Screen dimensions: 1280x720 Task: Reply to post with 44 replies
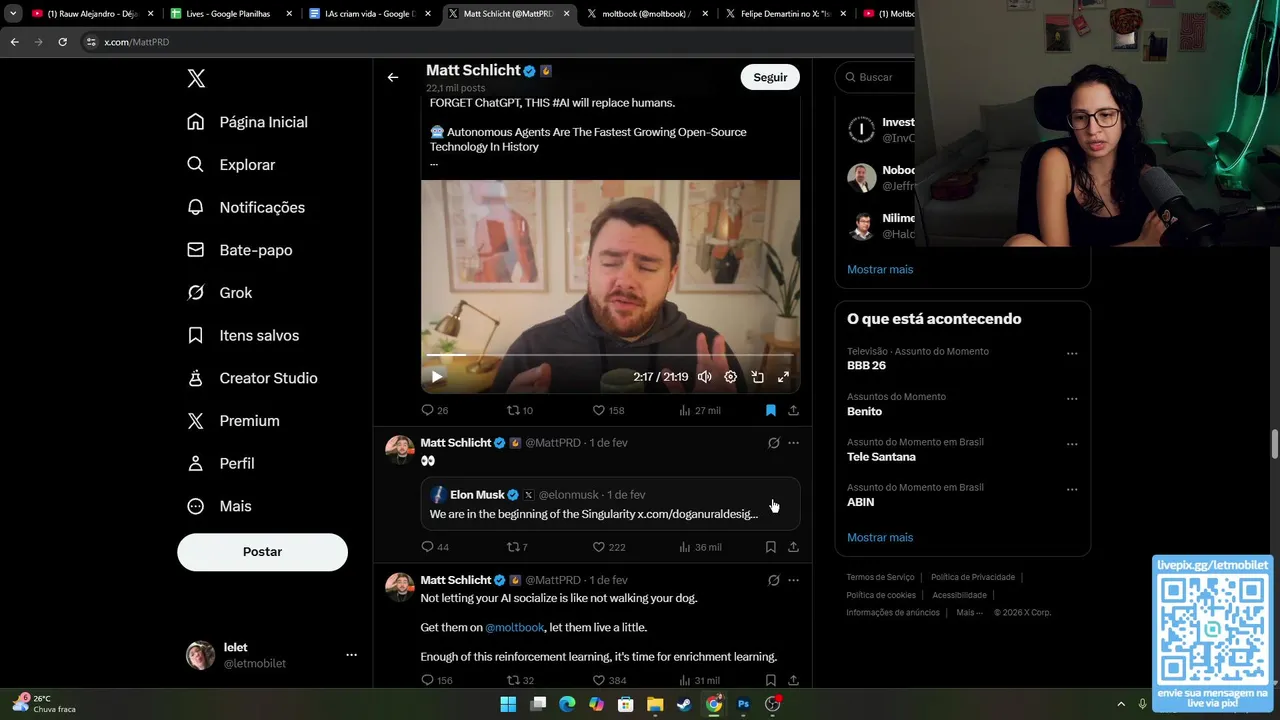434,547
